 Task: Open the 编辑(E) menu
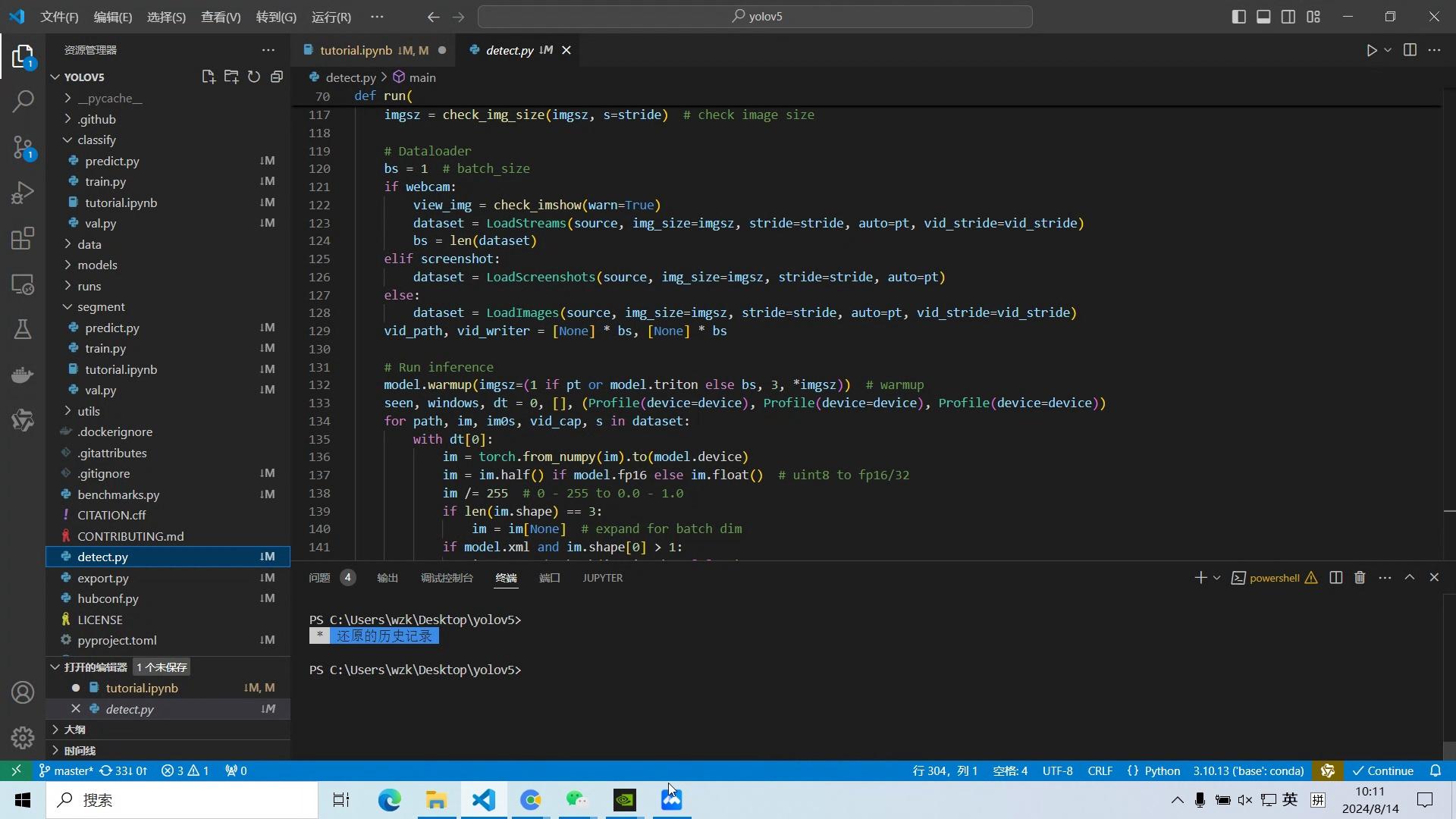click(113, 17)
